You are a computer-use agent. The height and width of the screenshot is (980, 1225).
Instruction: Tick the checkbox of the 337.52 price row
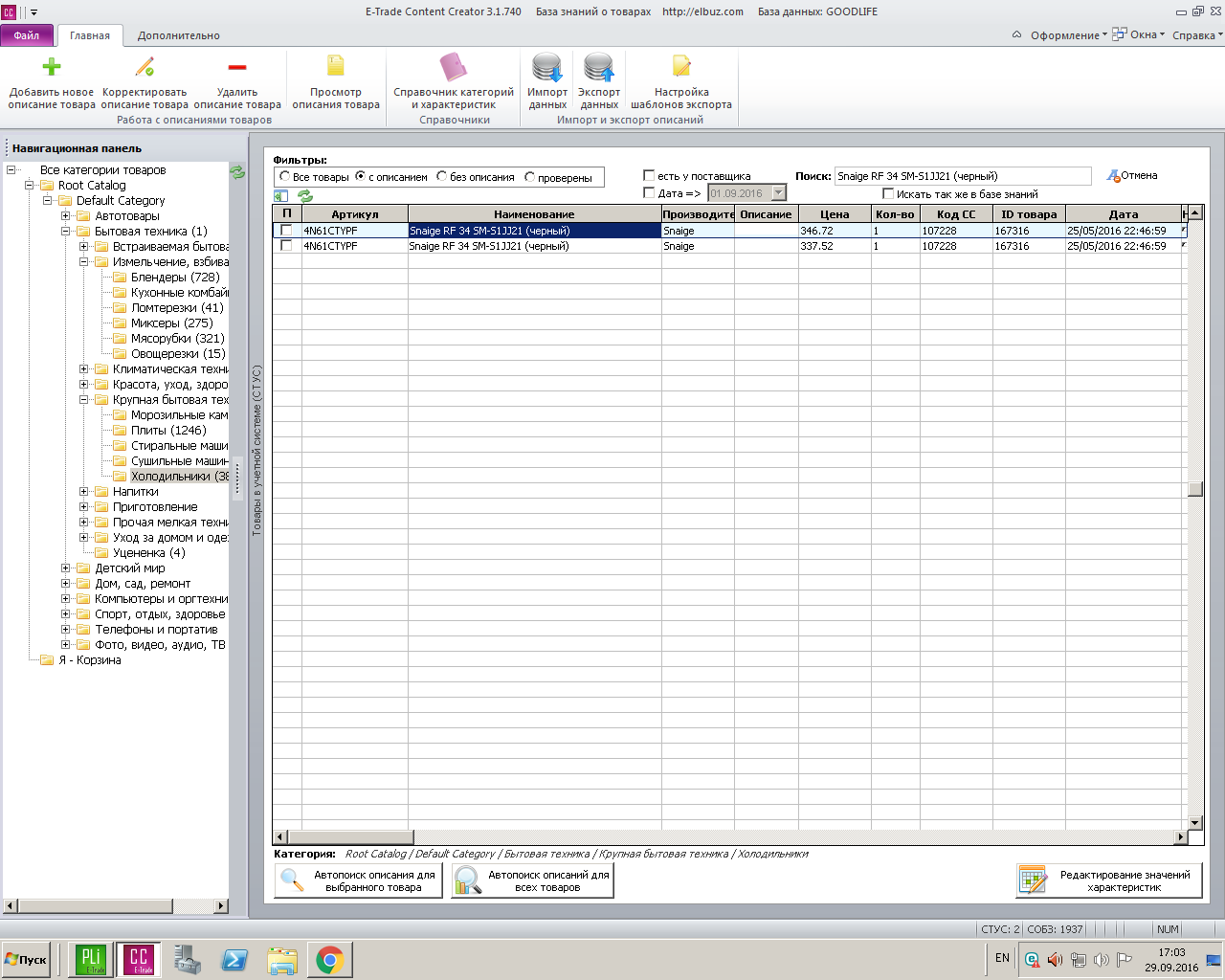coord(286,246)
